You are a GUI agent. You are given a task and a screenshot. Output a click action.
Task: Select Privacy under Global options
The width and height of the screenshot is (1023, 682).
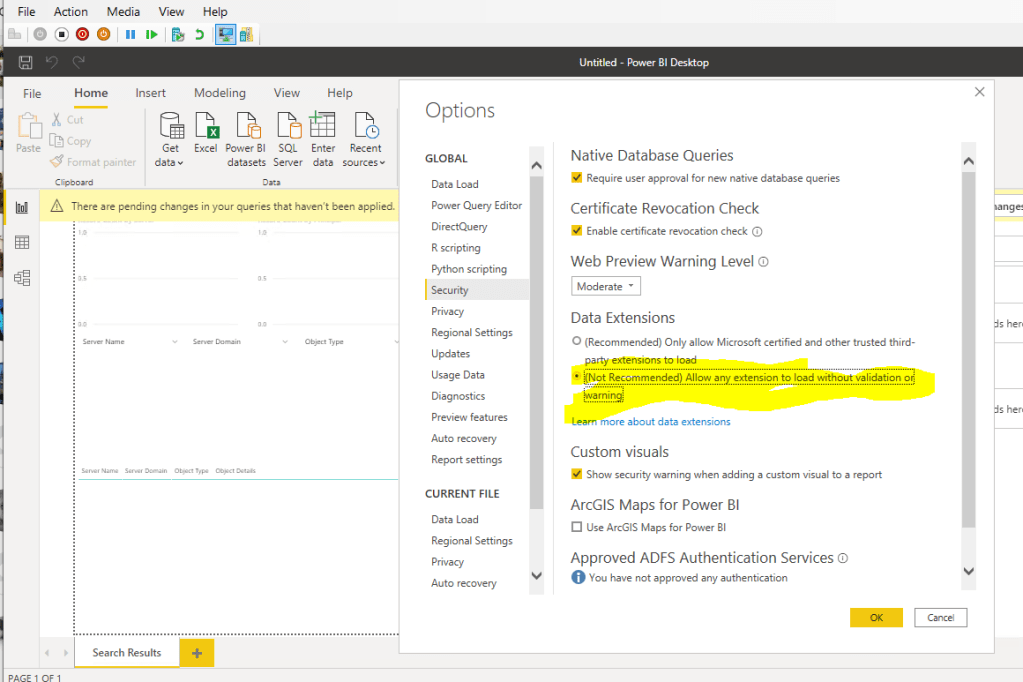coord(447,312)
